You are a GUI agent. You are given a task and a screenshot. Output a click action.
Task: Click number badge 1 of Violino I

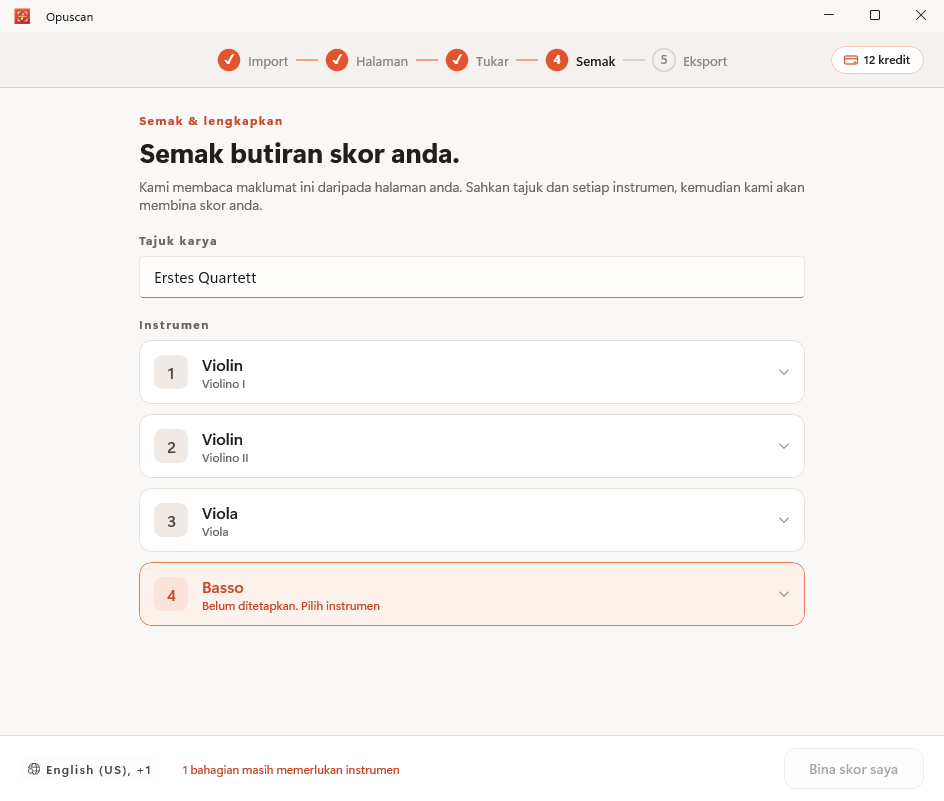click(x=171, y=372)
